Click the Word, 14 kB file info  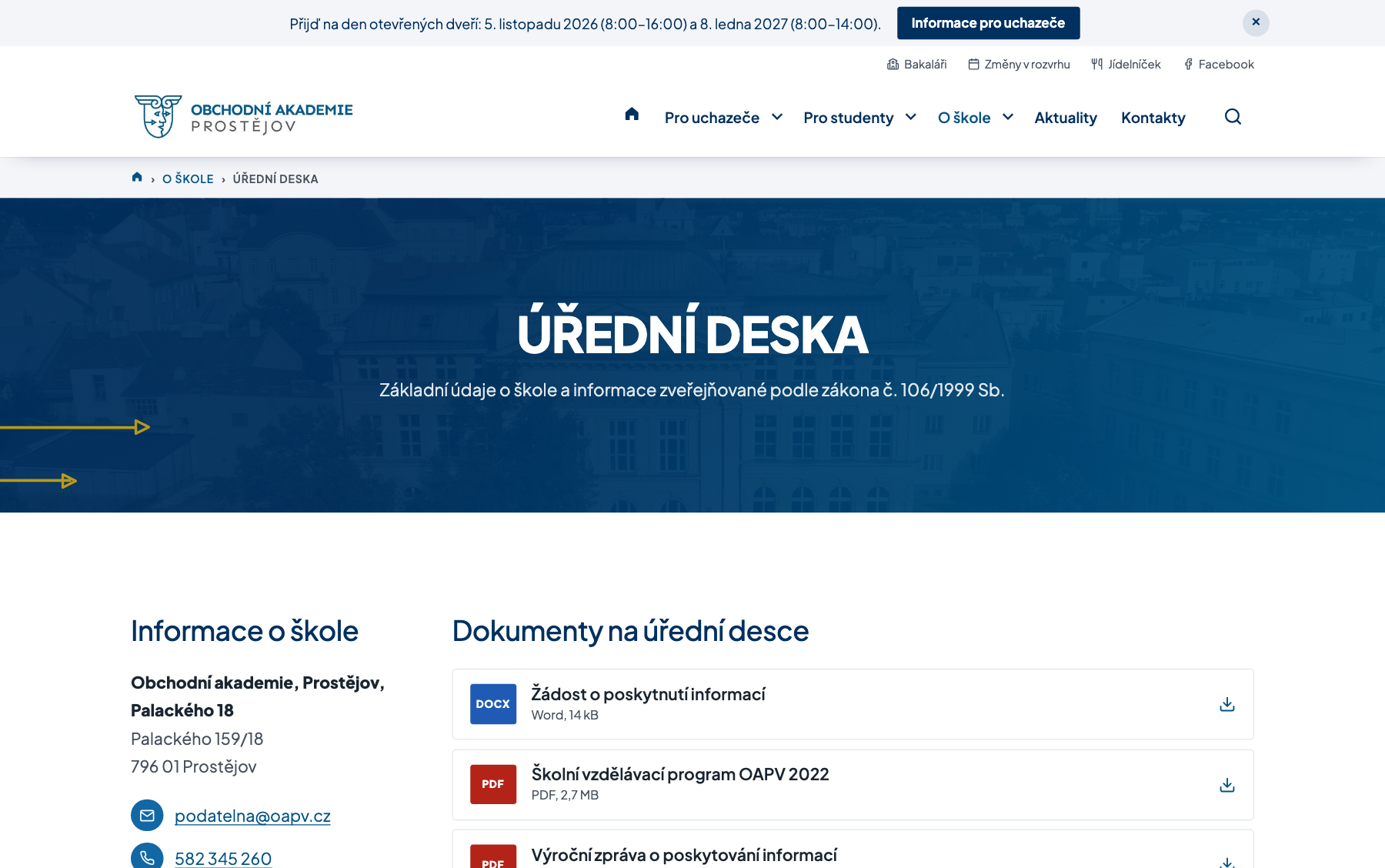(565, 715)
